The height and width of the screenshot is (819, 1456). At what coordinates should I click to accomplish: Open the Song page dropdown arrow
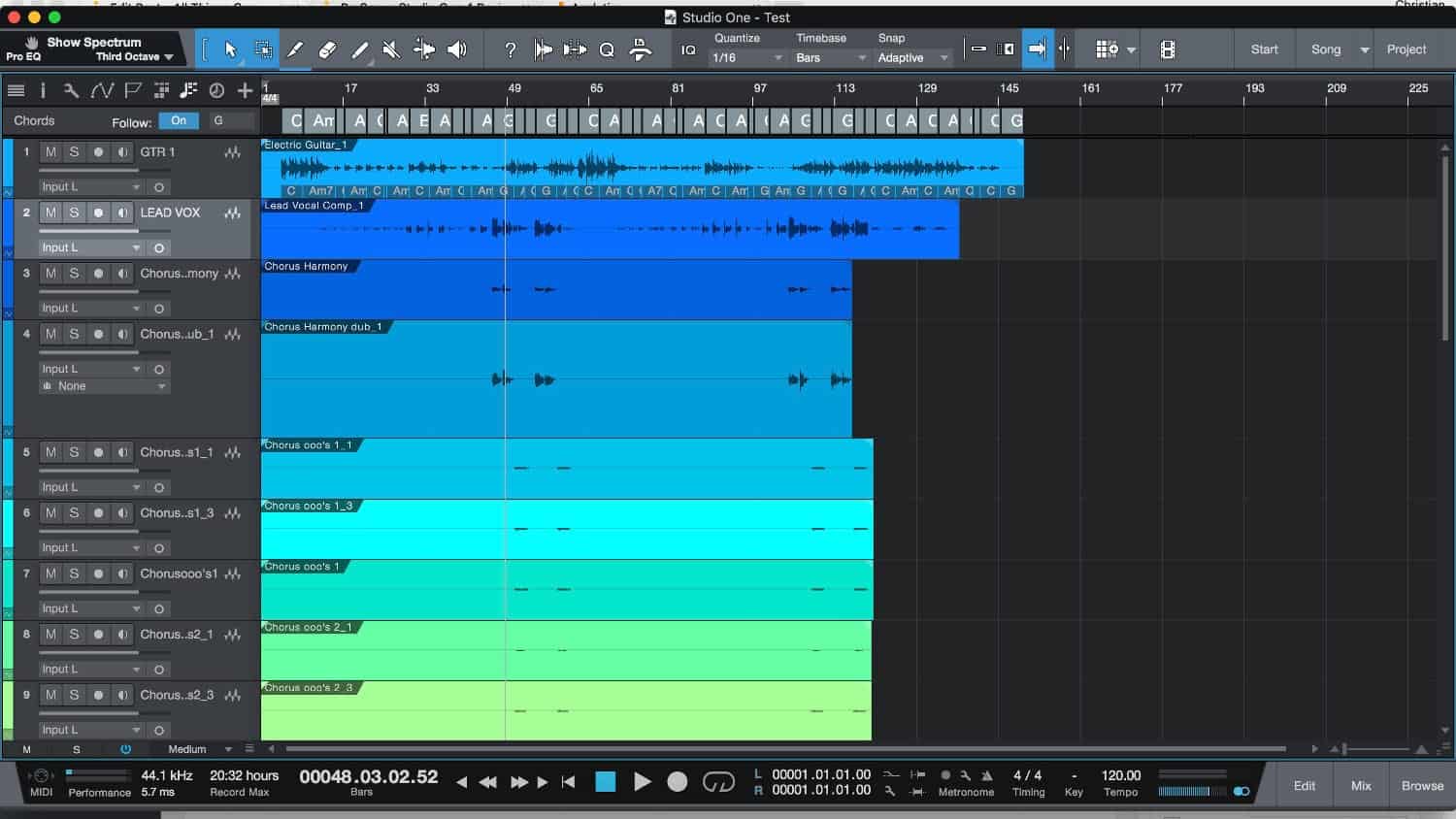pyautogui.click(x=1364, y=49)
